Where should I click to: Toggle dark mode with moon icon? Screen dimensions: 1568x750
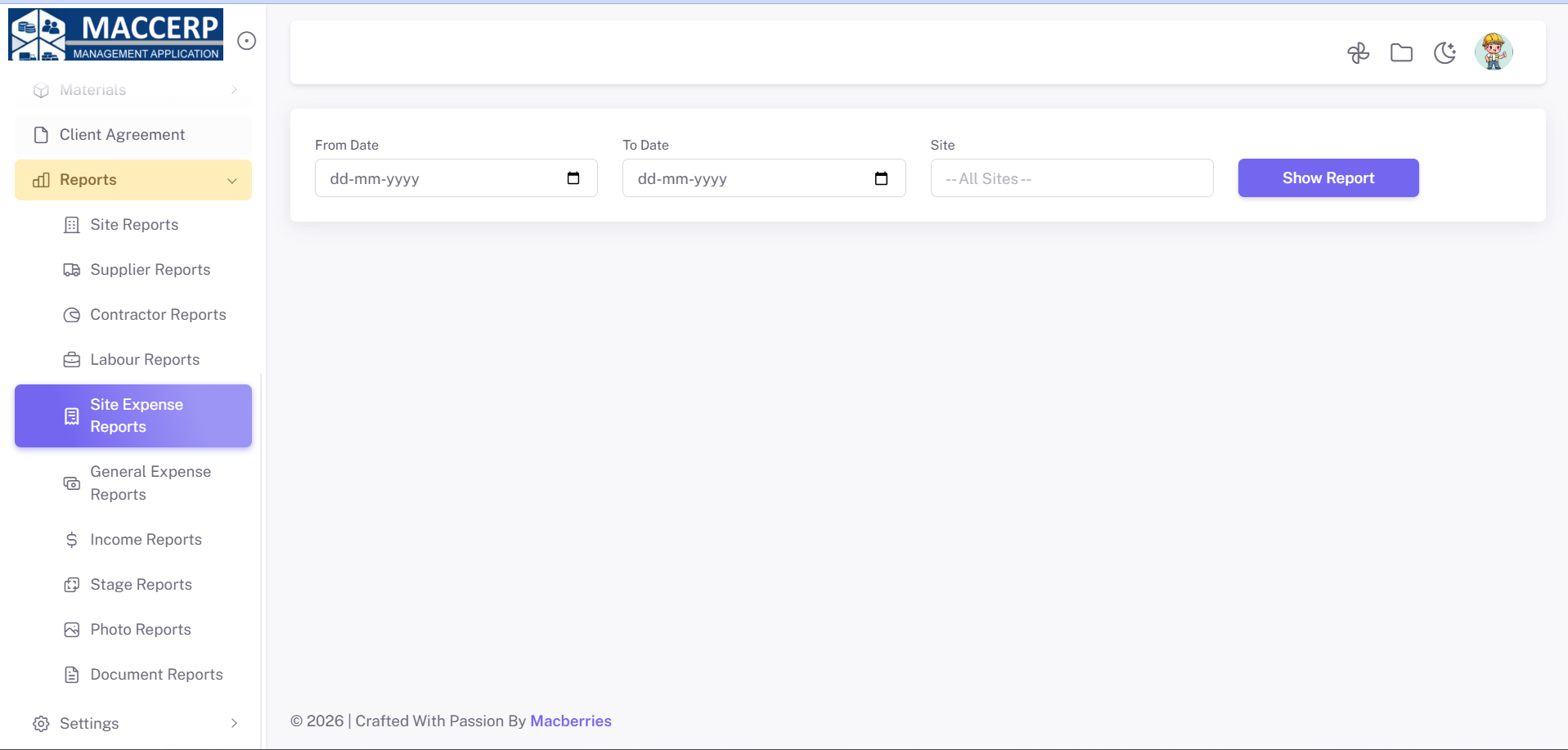(1444, 53)
